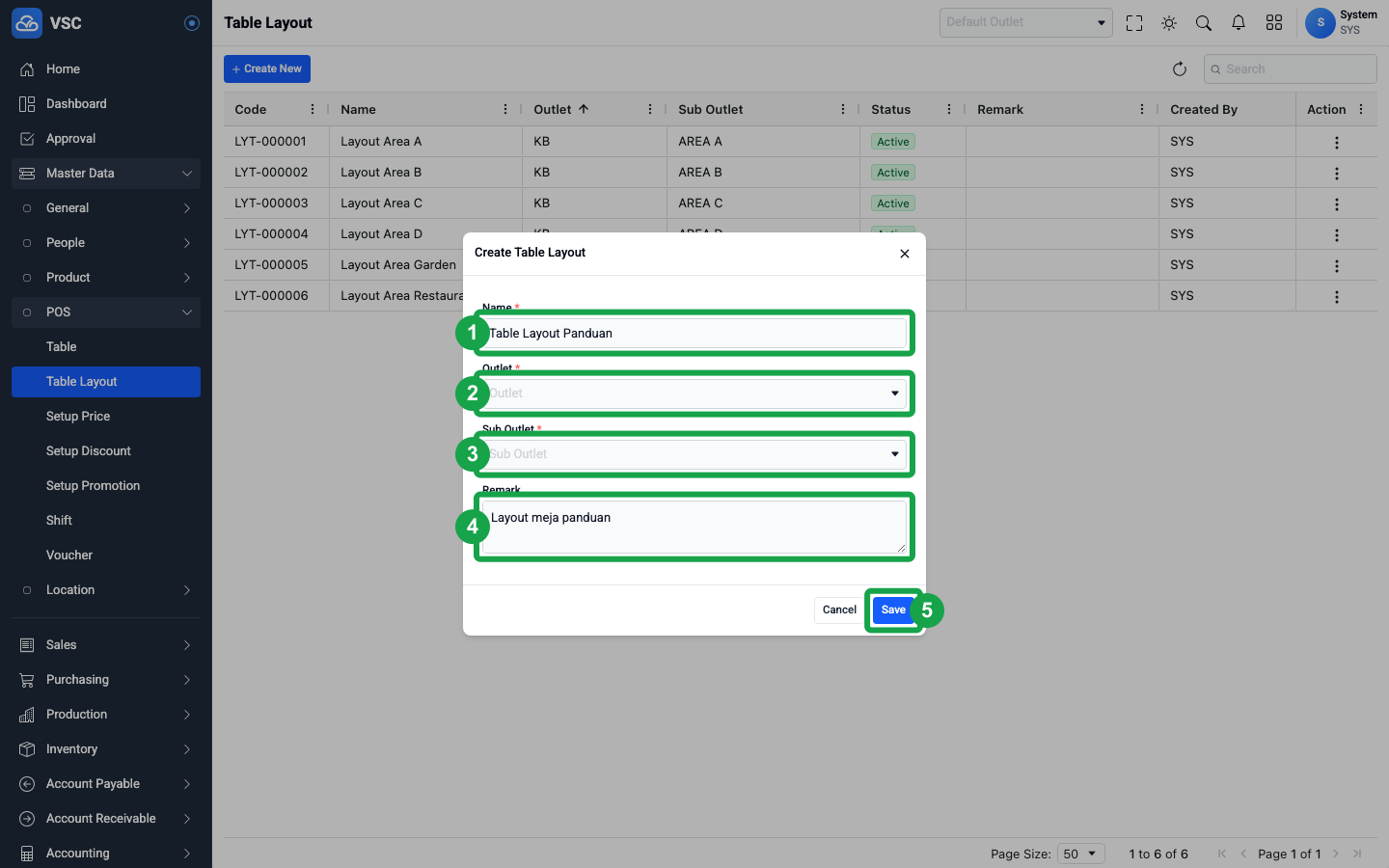Click the header search magnifier icon
The width and height of the screenshot is (1389, 868).
[1204, 23]
